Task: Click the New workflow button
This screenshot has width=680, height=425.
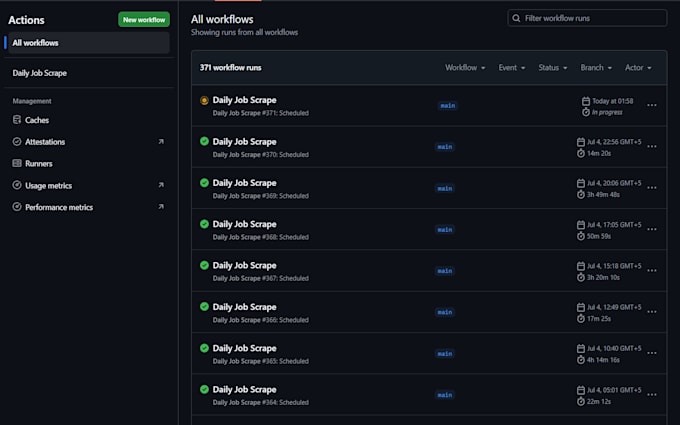Action: tap(144, 20)
